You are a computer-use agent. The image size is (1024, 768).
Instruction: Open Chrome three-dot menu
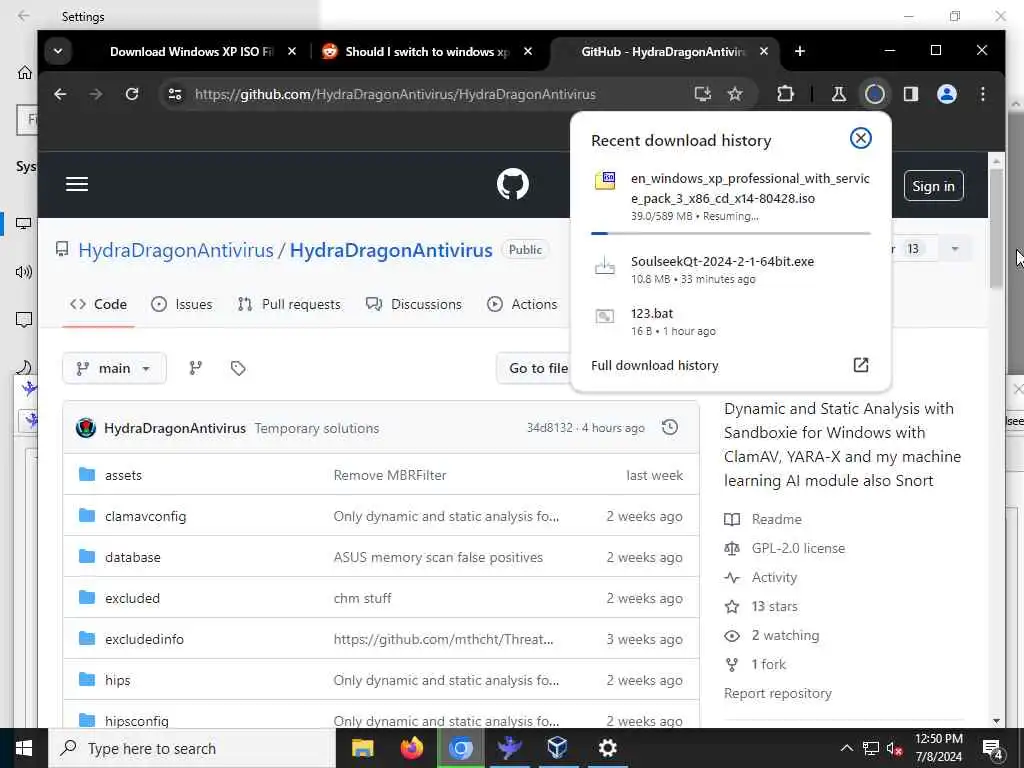pos(982,94)
